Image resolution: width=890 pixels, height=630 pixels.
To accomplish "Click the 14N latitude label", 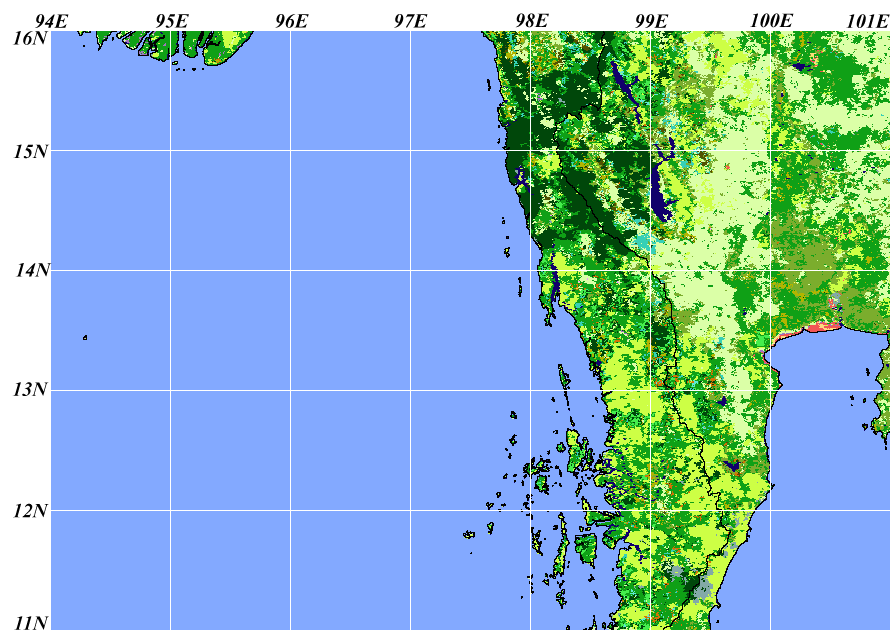I will (x=32, y=270).
